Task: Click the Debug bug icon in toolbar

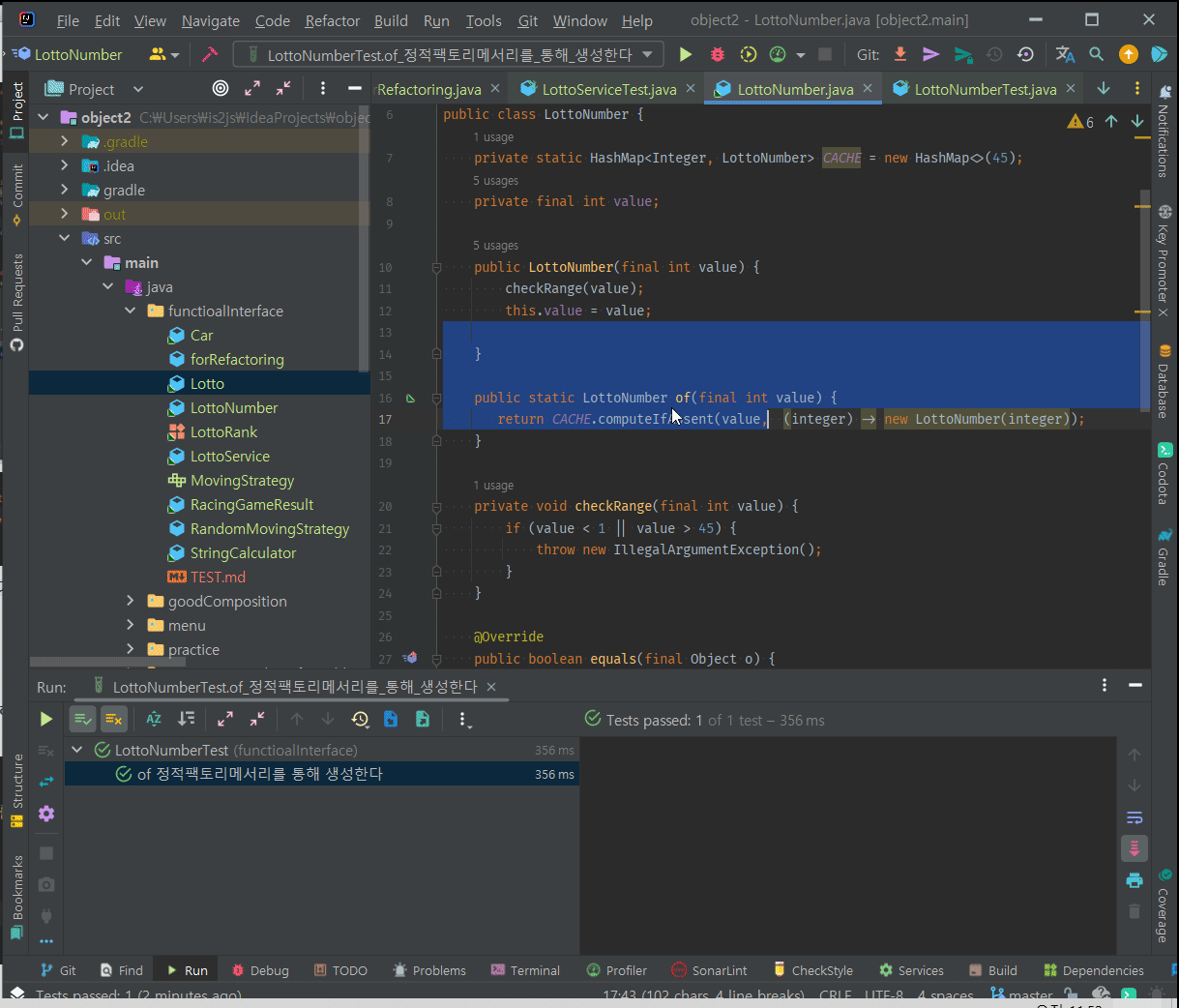Action: click(717, 55)
